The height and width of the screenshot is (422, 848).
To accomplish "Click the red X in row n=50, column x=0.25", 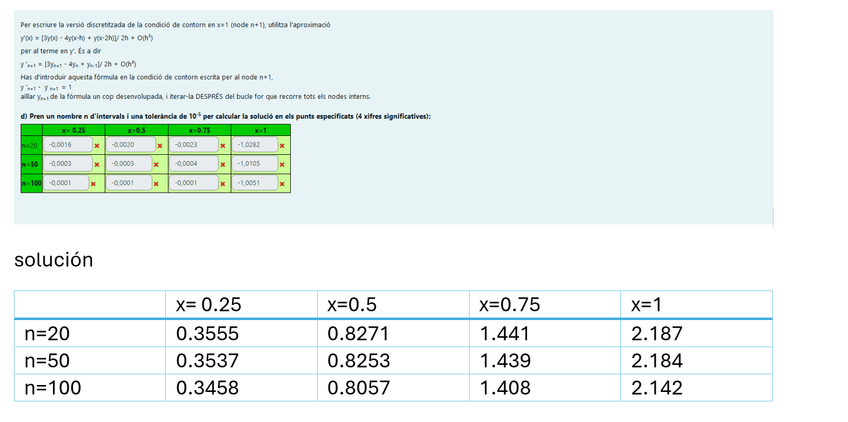I will [x=97, y=163].
